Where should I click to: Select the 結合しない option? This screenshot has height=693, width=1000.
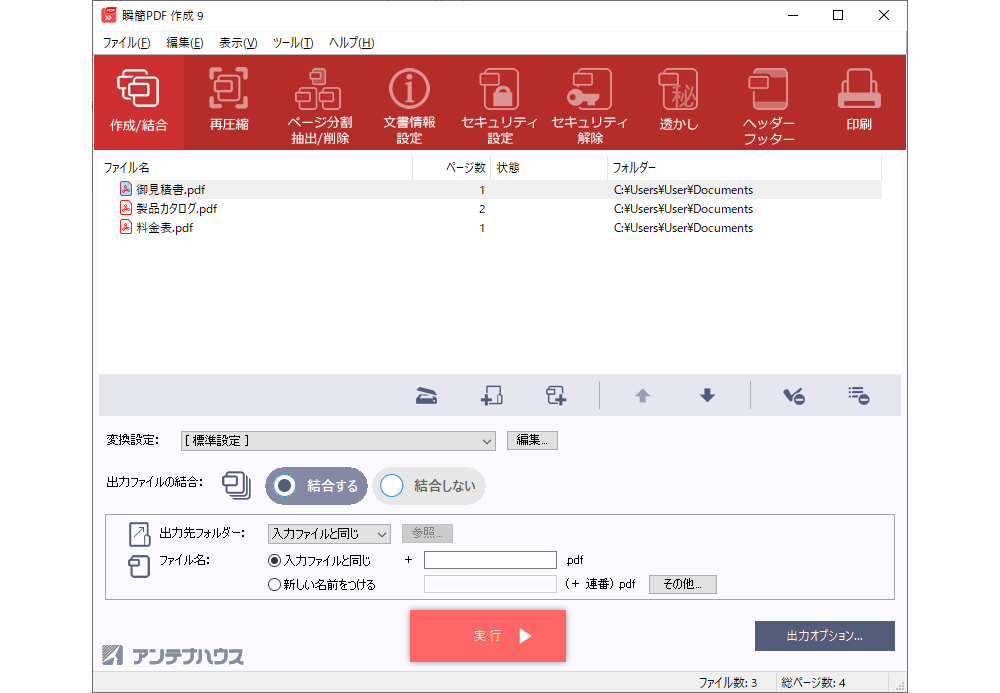429,486
